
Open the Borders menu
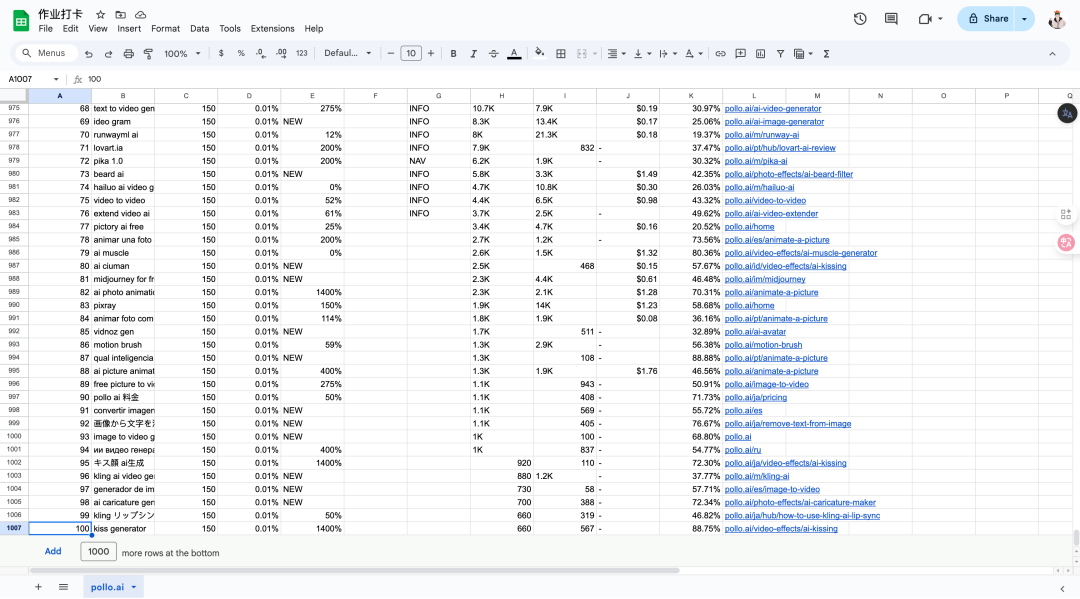[561, 54]
